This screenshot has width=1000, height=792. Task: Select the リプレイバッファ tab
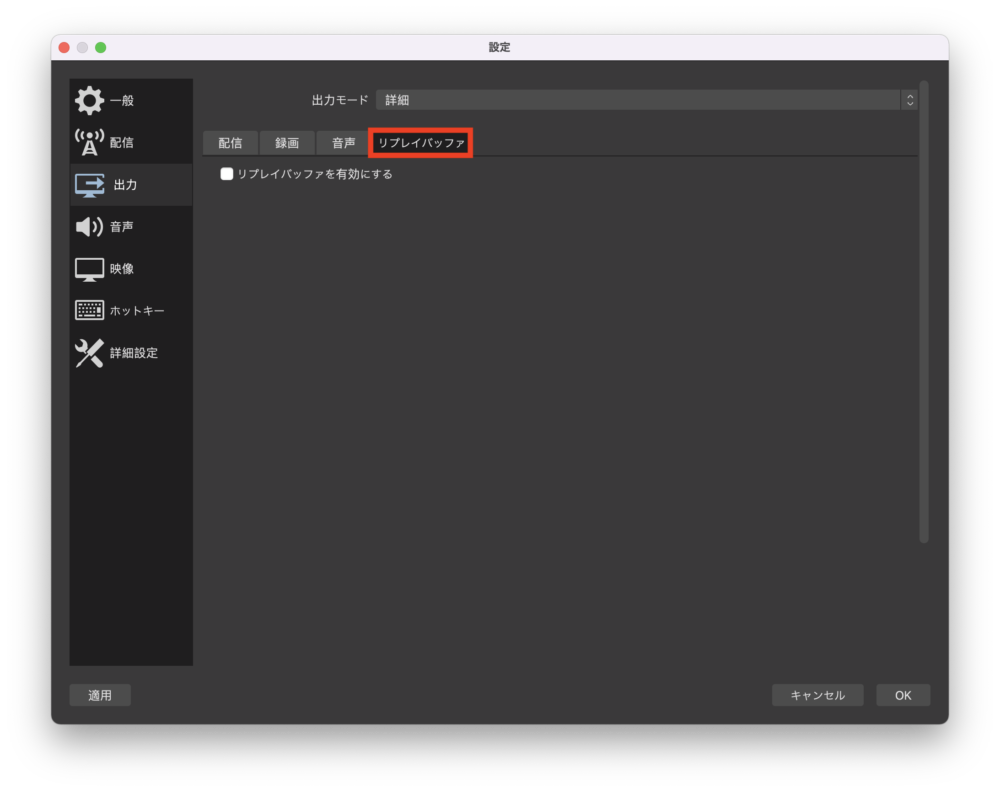click(x=421, y=143)
